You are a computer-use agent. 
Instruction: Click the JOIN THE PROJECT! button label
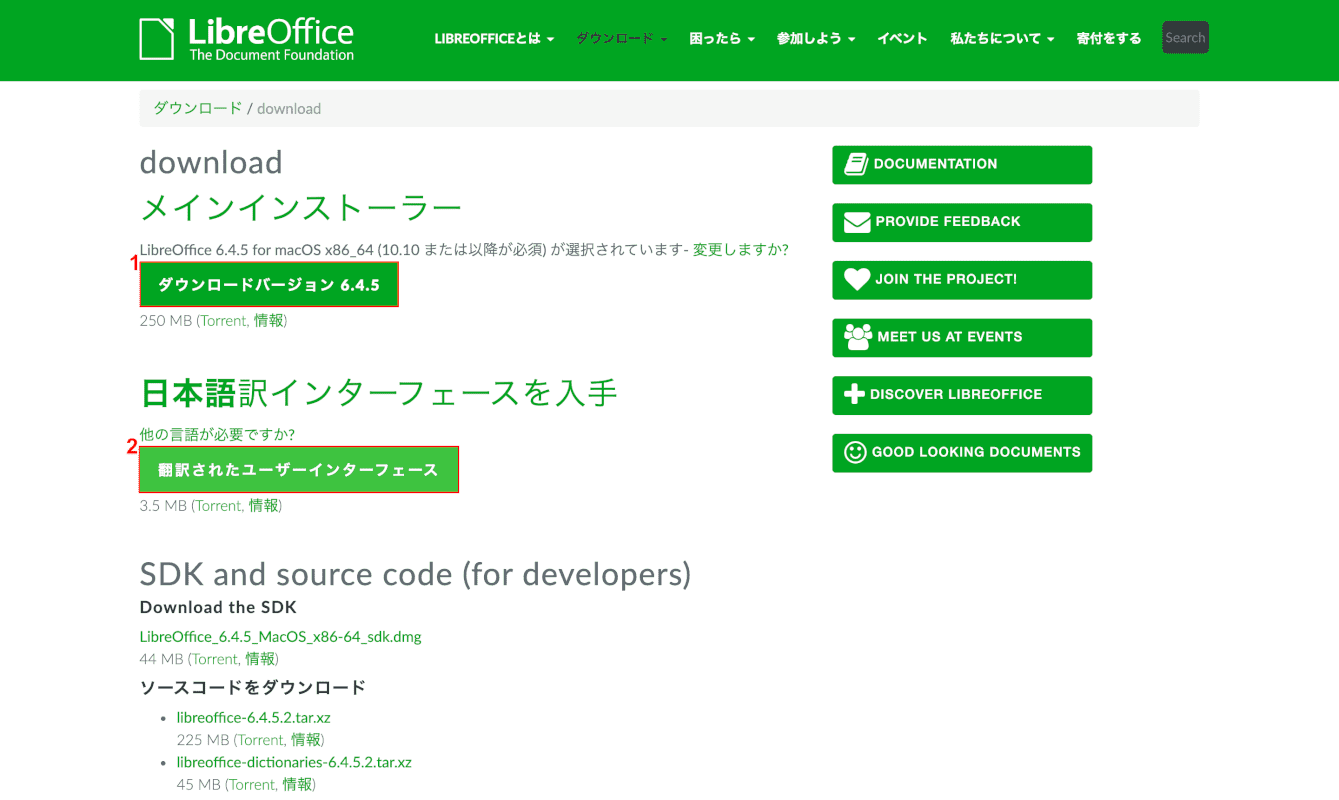(x=946, y=279)
